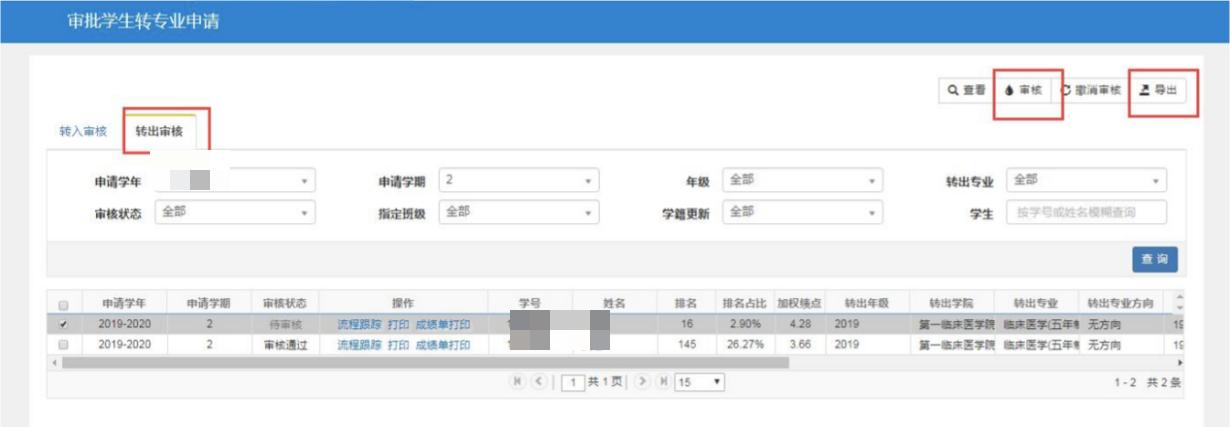
Task: Click the 审核 (audit) droplet button
Action: (1023, 90)
